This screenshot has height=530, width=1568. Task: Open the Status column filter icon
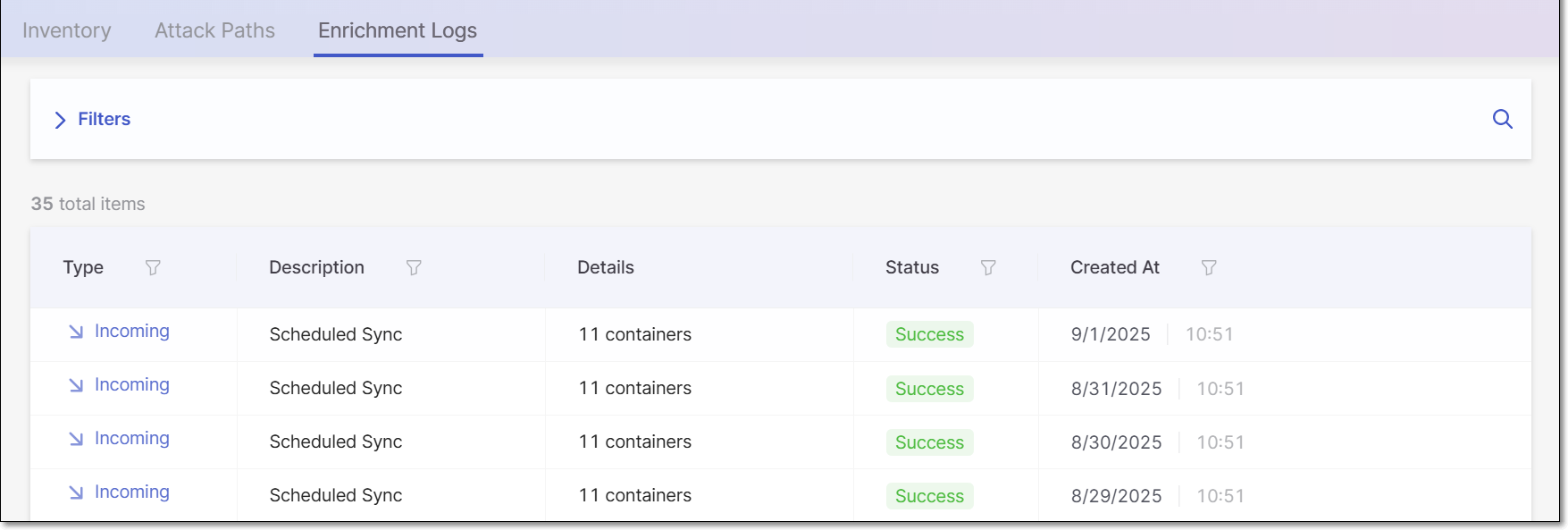pos(988,267)
